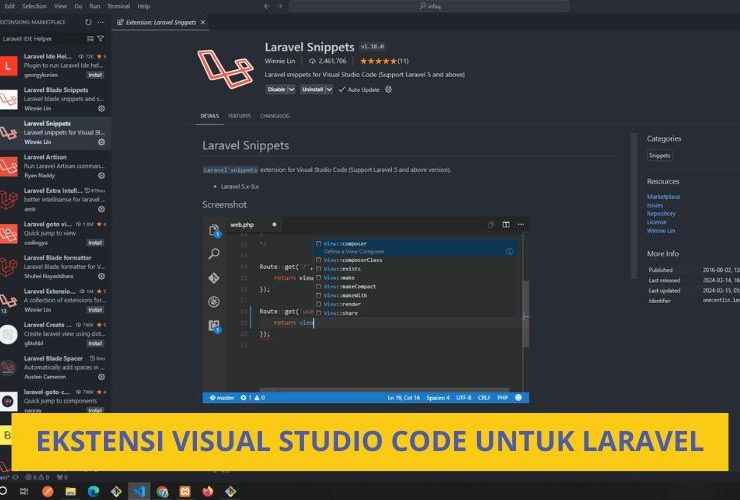Install Laravel Ide Helper extension
Viewport: 740px width, 500px height.
pos(95,75)
